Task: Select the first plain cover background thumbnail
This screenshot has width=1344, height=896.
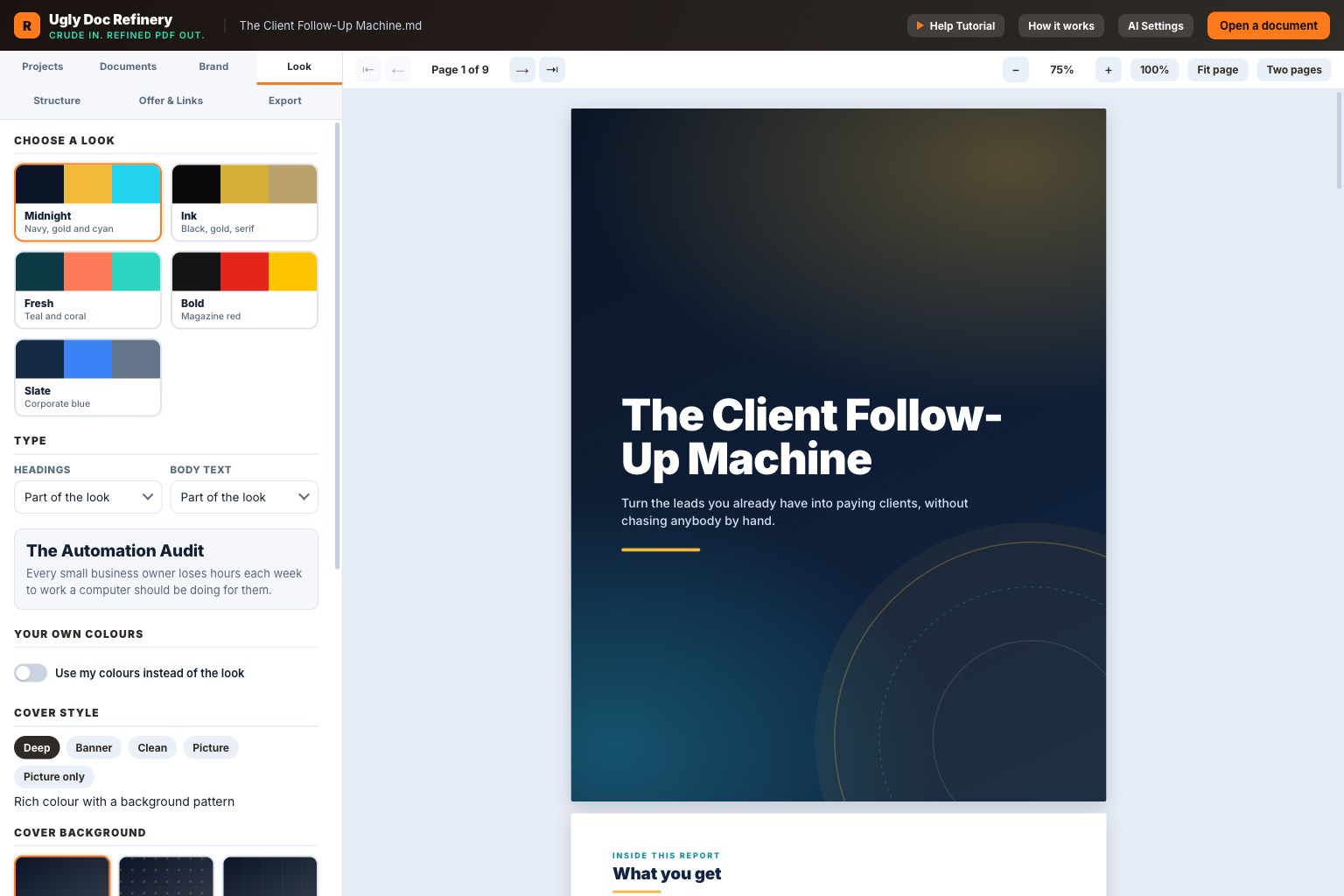Action: click(62, 876)
